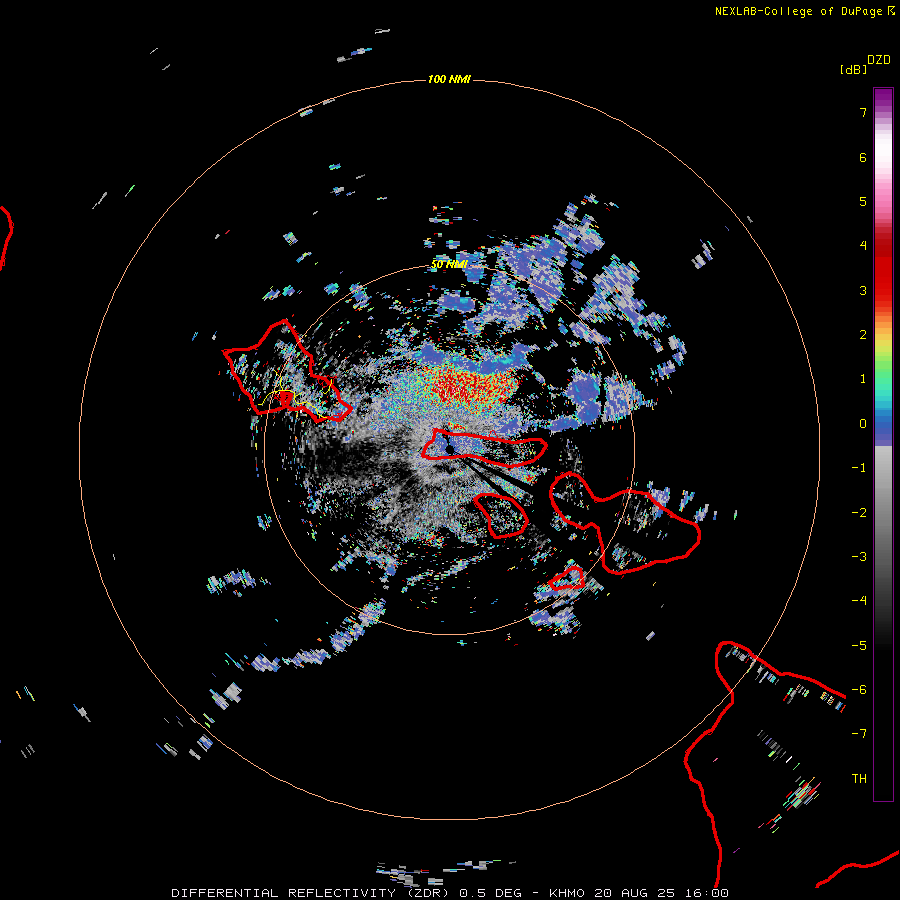Click the 50 NMI range ring label
This screenshot has width=900, height=900.
[449, 265]
